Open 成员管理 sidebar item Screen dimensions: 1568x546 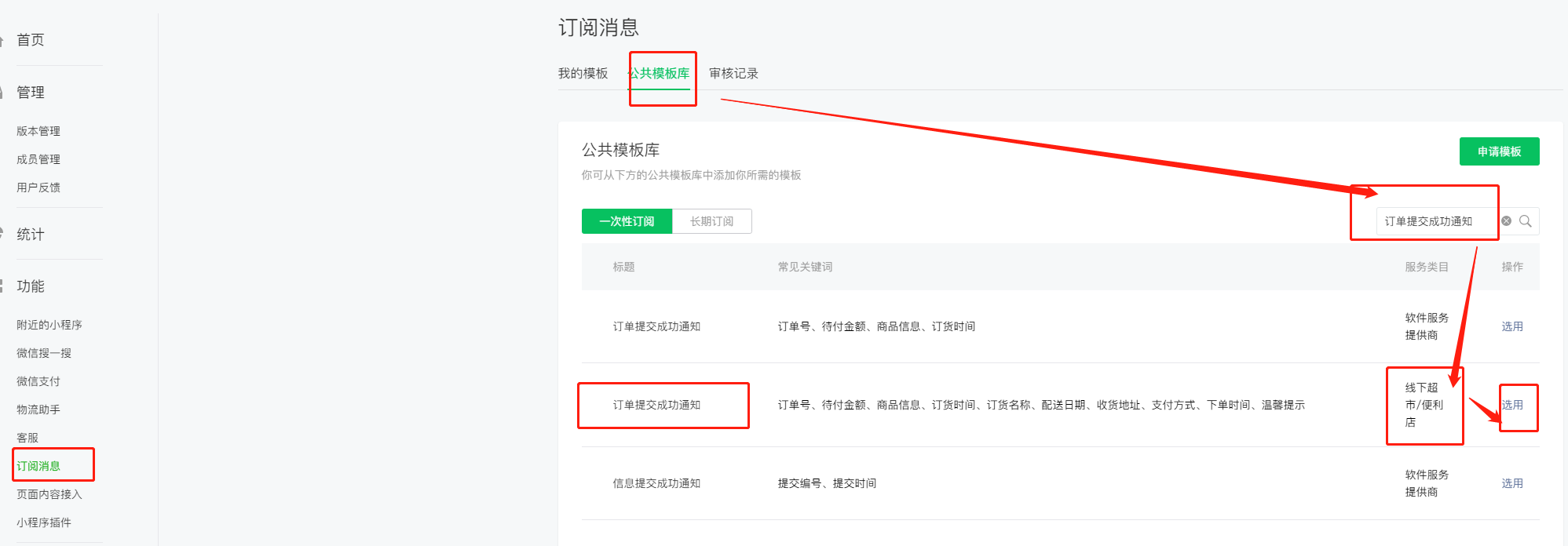pos(38,159)
